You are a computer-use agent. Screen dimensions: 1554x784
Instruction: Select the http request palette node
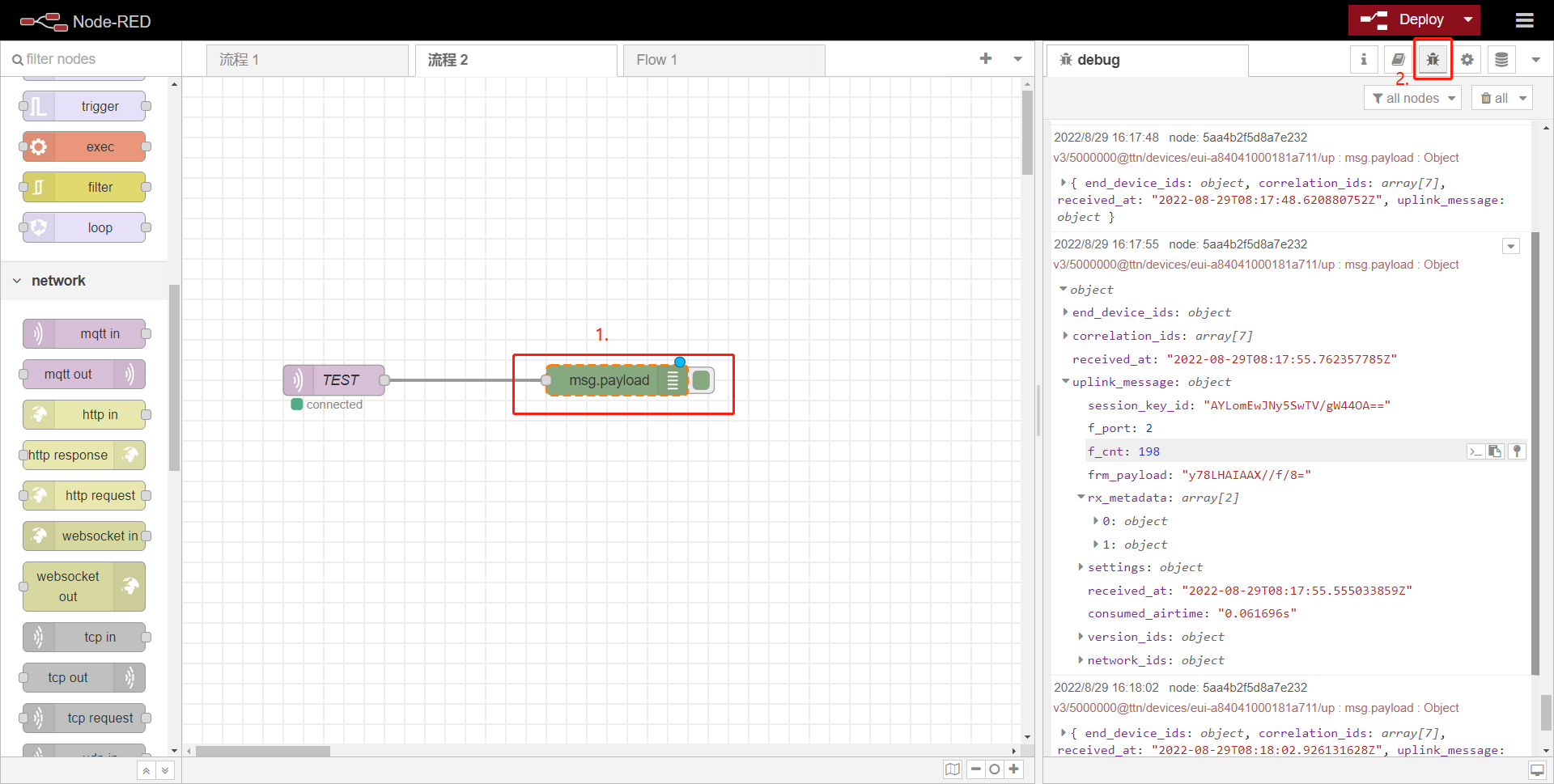click(x=84, y=495)
